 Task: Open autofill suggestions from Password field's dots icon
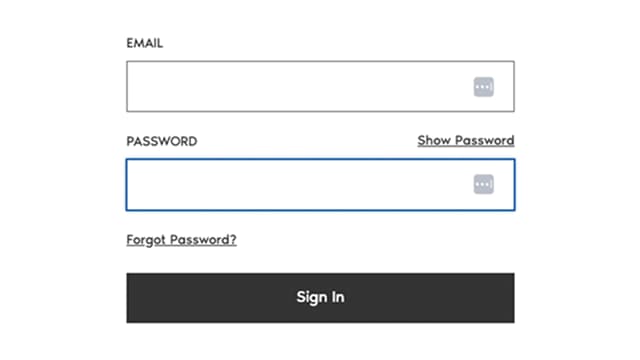click(484, 184)
